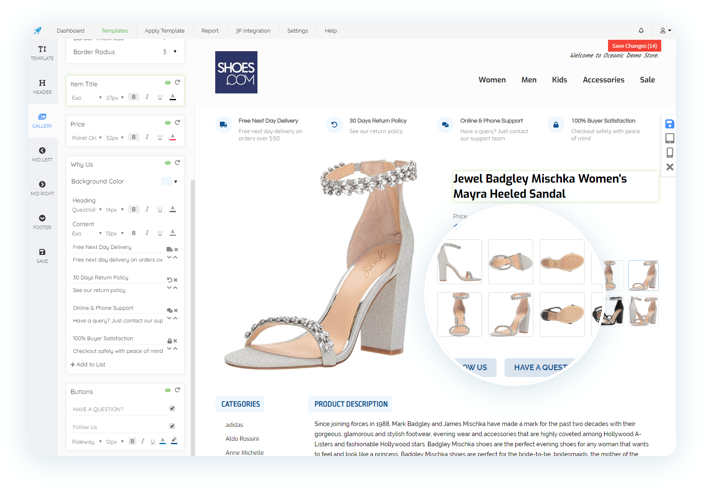The height and width of the screenshot is (488, 704).
Task: Open the Footer section in sidebar
Action: [42, 221]
